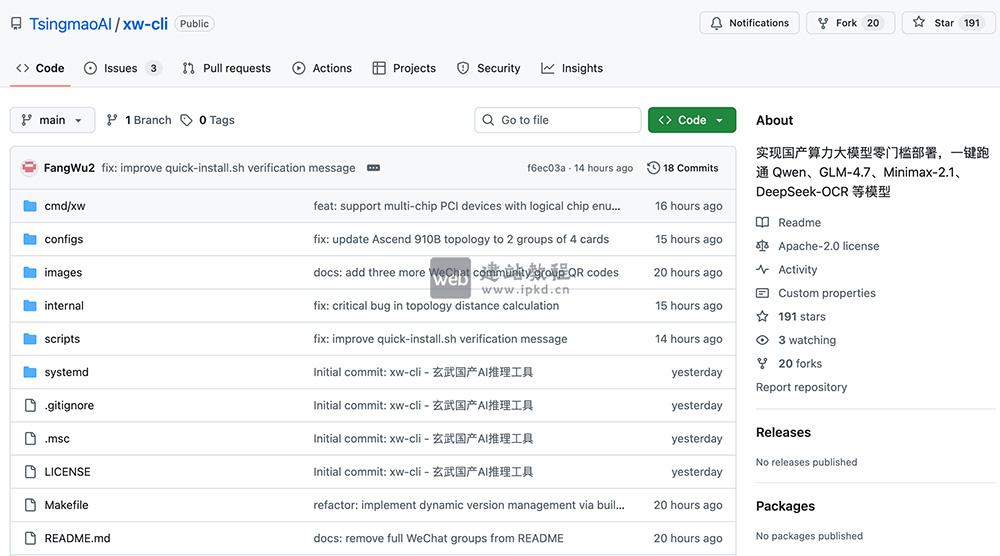Click the cmd/xw folder icon
The image size is (1000, 556).
tap(29, 206)
